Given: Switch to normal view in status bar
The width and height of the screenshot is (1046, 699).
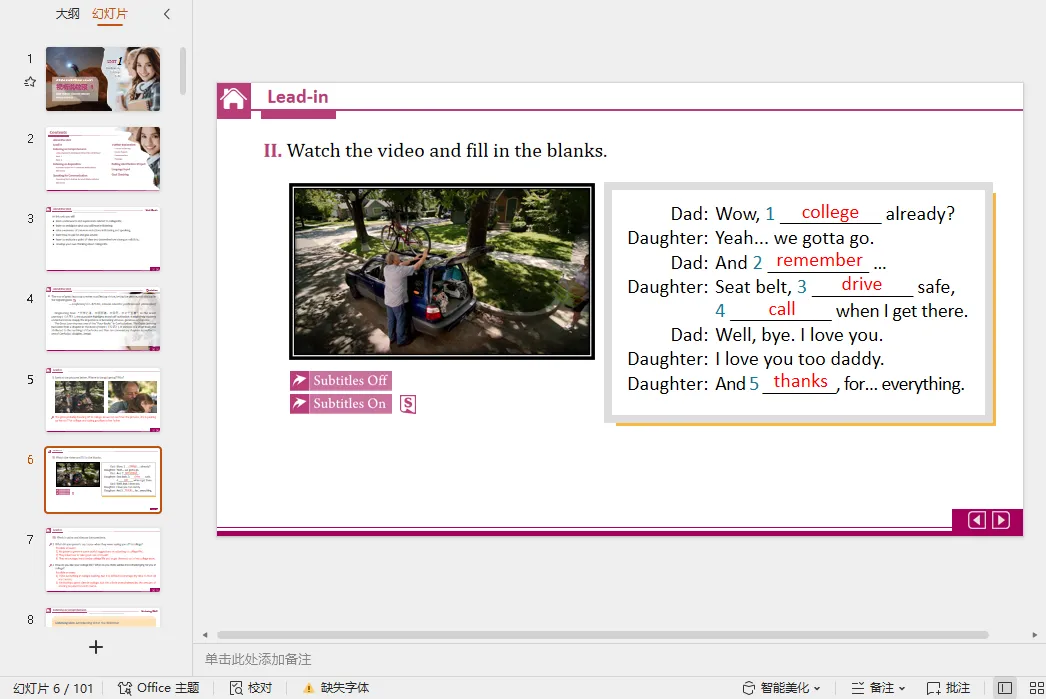Looking at the screenshot, I should 1005,688.
